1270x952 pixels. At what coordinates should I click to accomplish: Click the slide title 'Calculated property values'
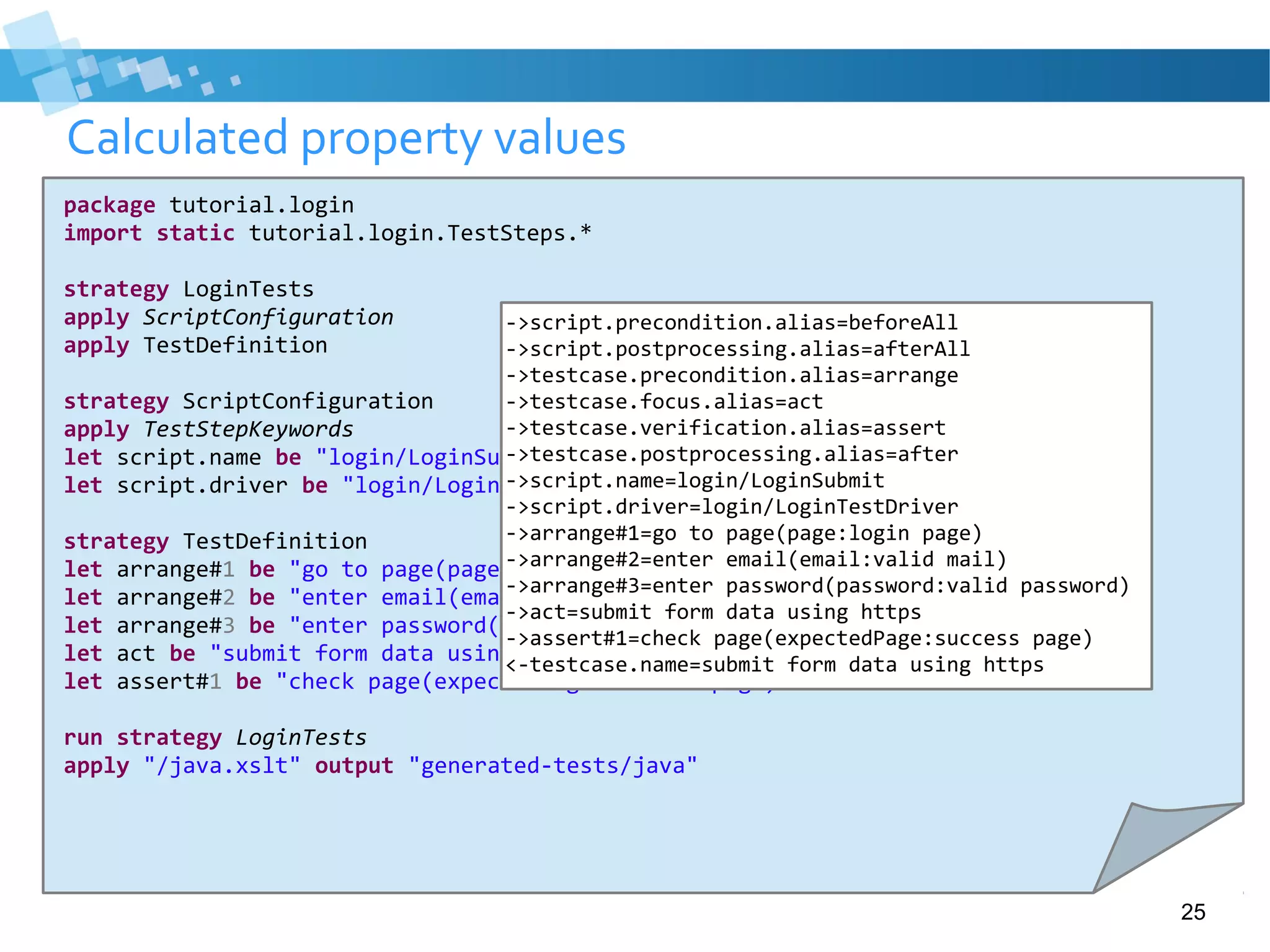[x=346, y=139]
